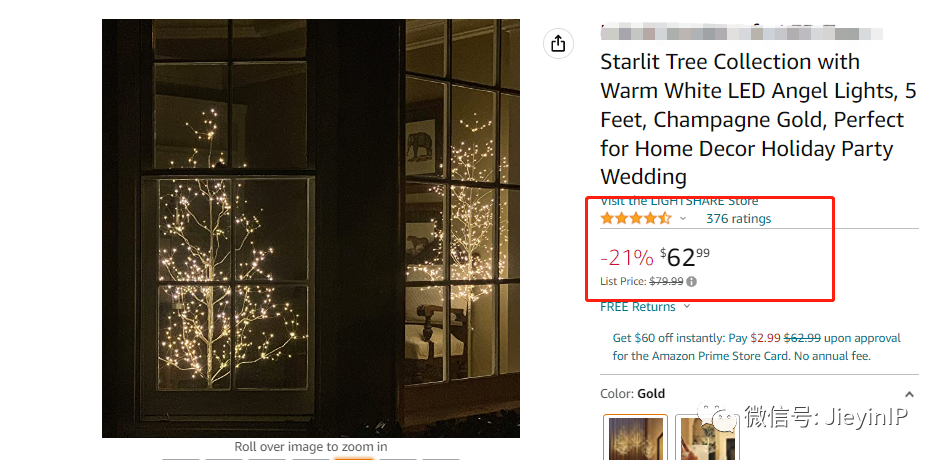Click the Amazon Prime Store Card offer text
Screen dimensions: 939x460
[756, 347]
